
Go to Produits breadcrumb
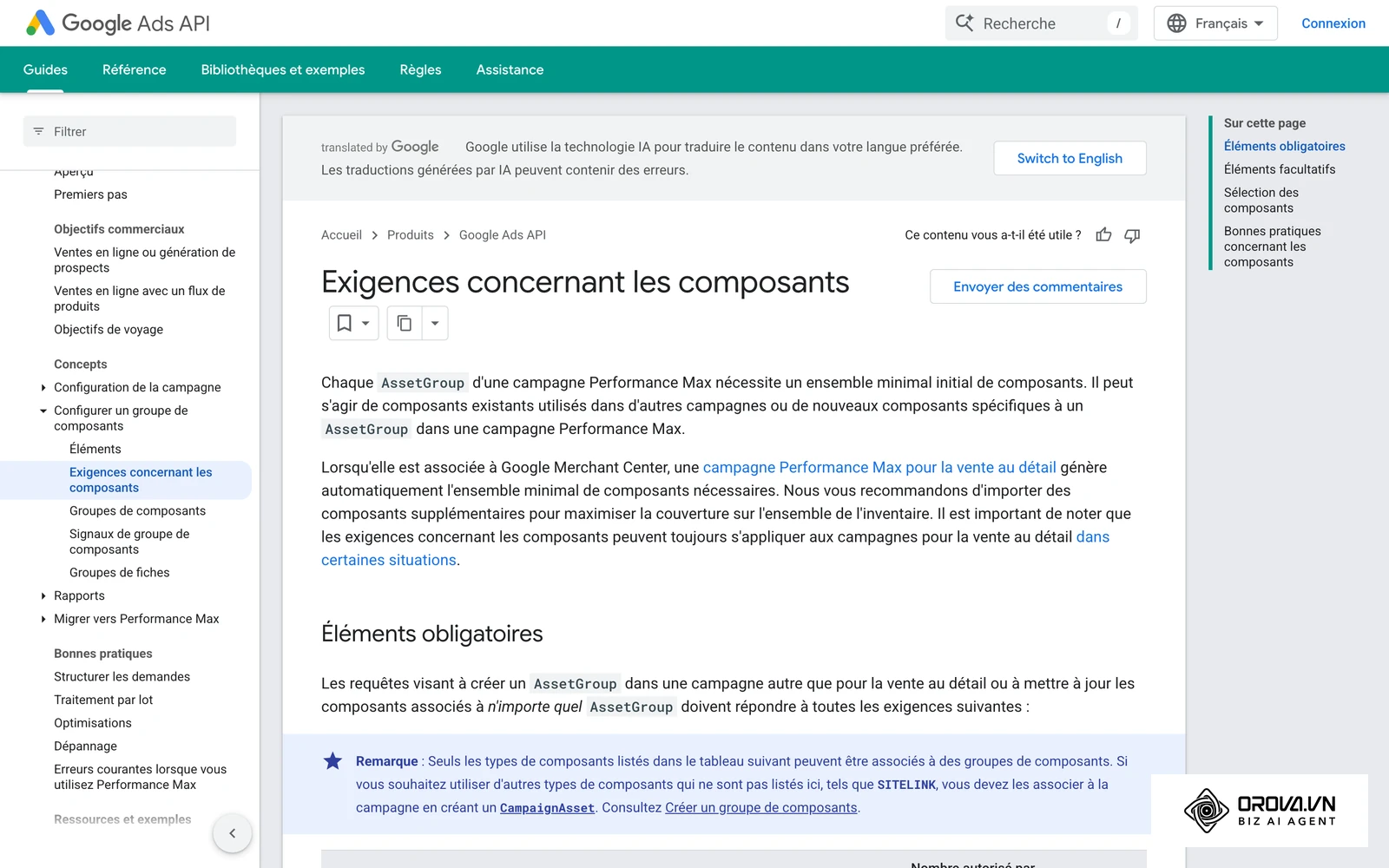tap(410, 235)
